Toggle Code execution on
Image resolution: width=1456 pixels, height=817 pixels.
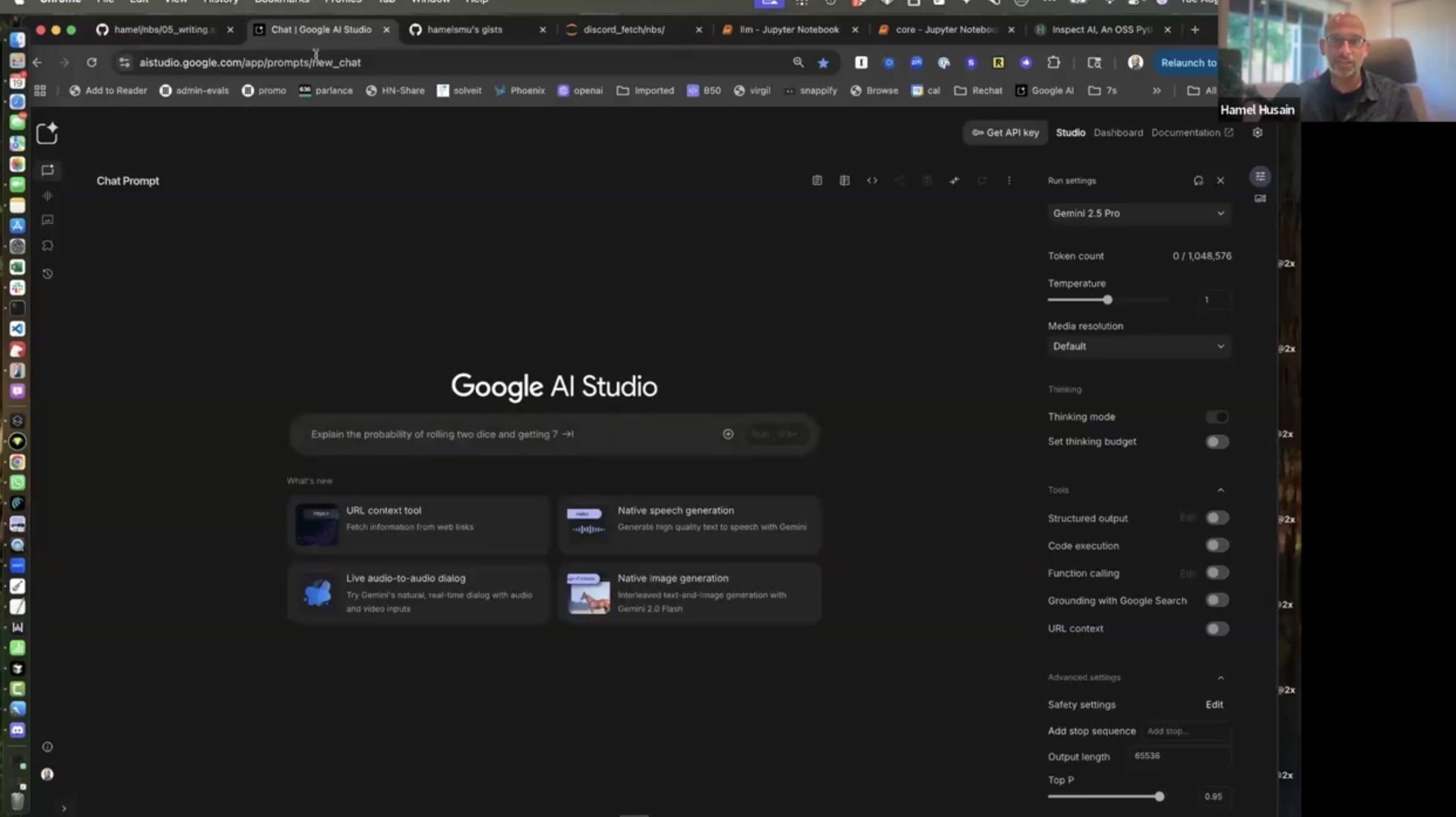pyautogui.click(x=1217, y=546)
